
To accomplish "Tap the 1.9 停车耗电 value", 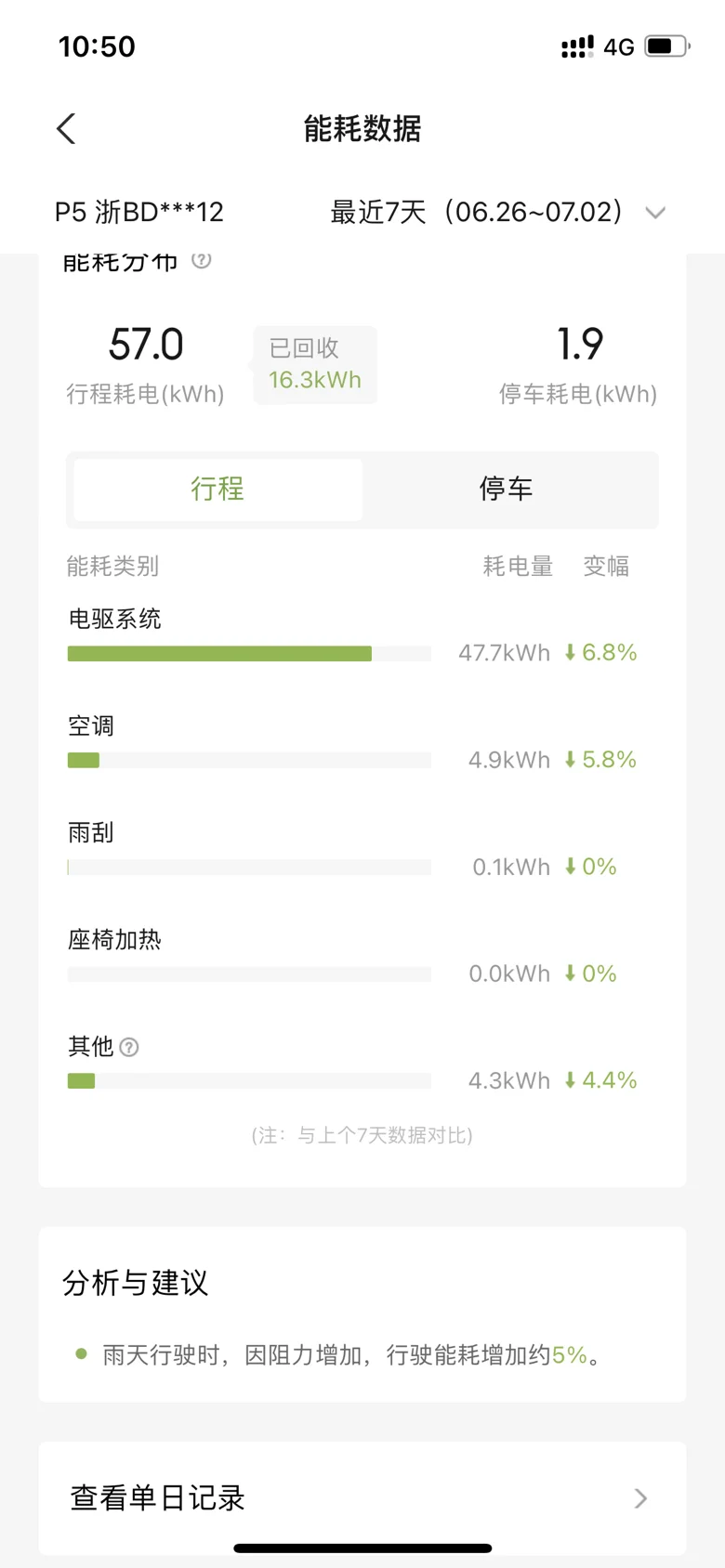I will coord(579,345).
